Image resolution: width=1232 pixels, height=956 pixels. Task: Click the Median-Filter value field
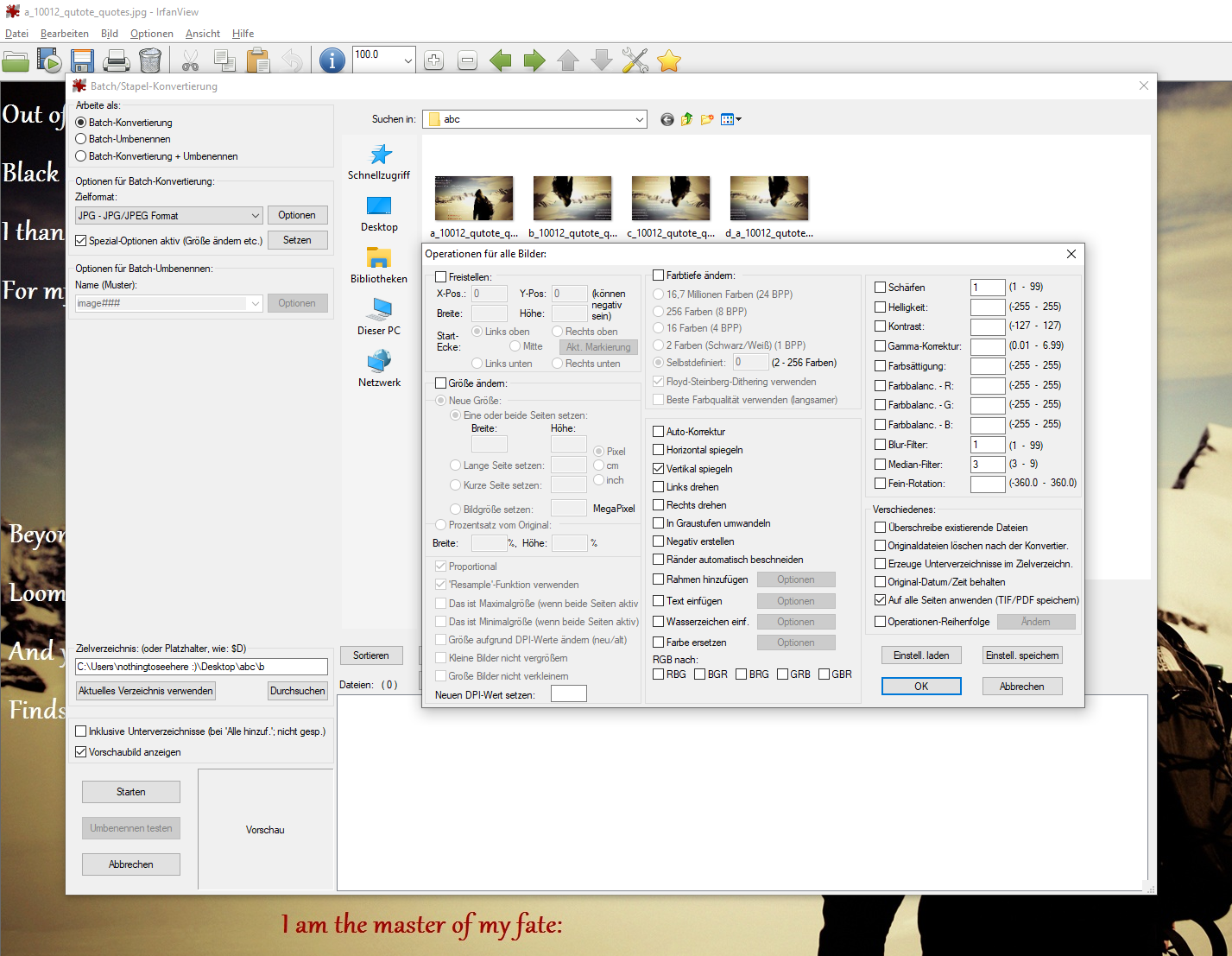point(988,465)
